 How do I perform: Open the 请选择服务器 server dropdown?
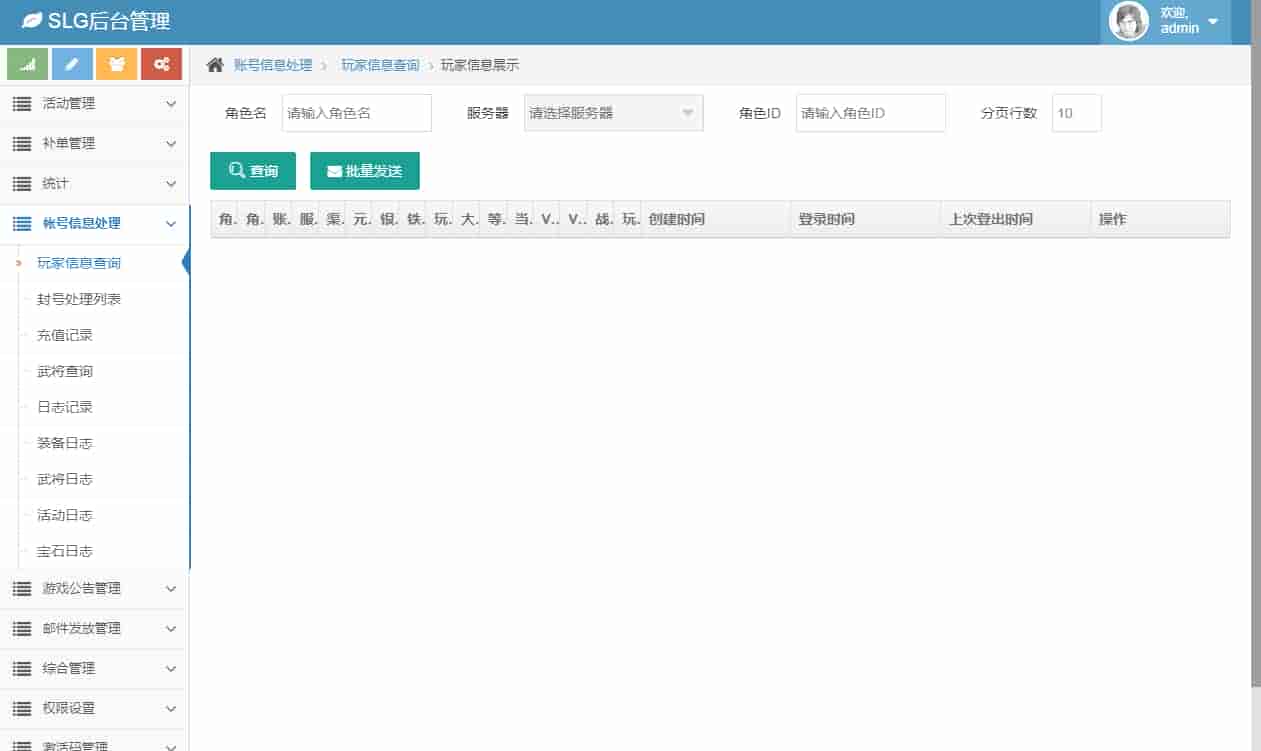(x=614, y=113)
